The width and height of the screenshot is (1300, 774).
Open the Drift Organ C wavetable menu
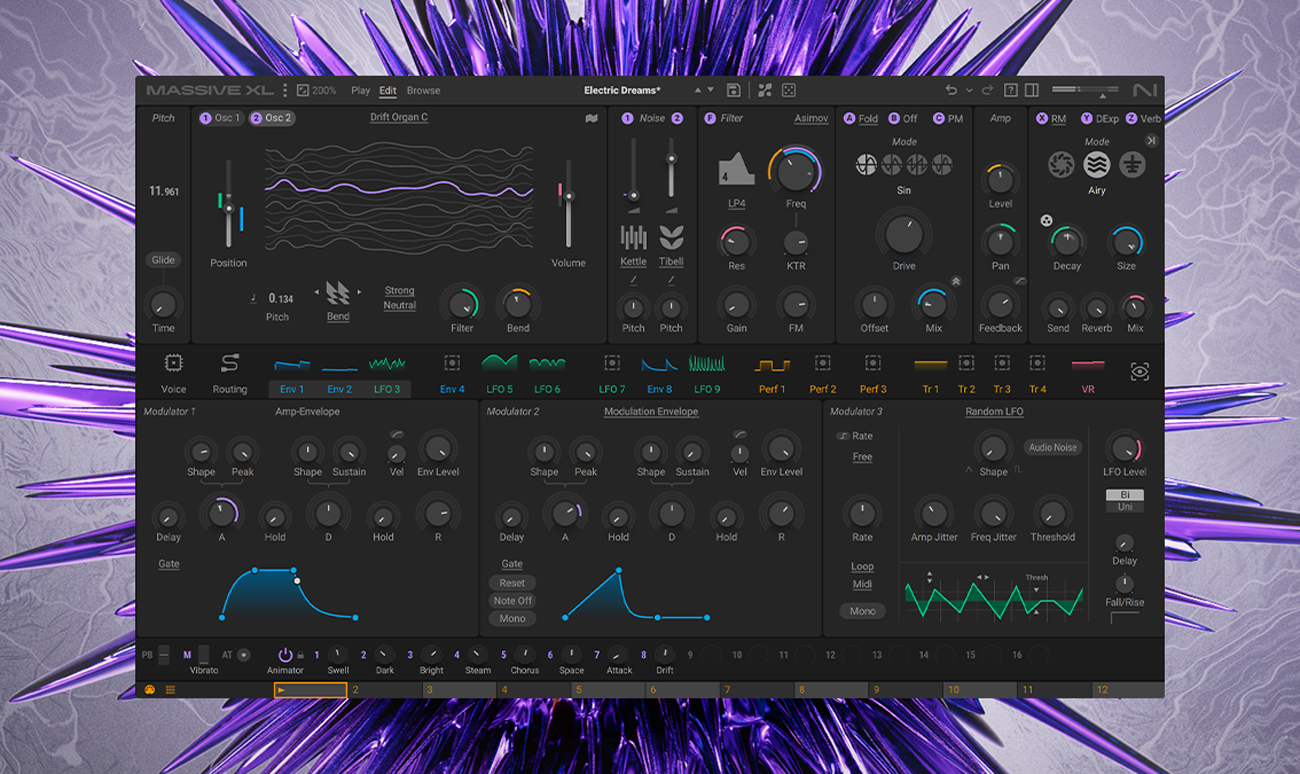(399, 117)
